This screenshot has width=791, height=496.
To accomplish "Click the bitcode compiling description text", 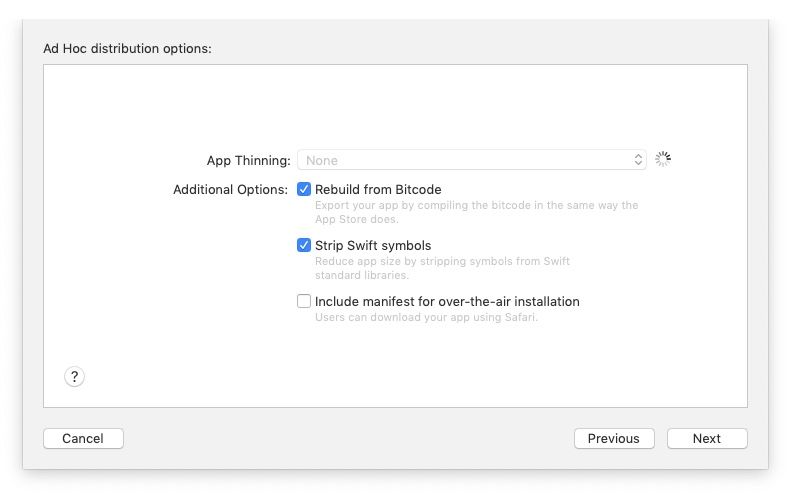I will point(476,212).
